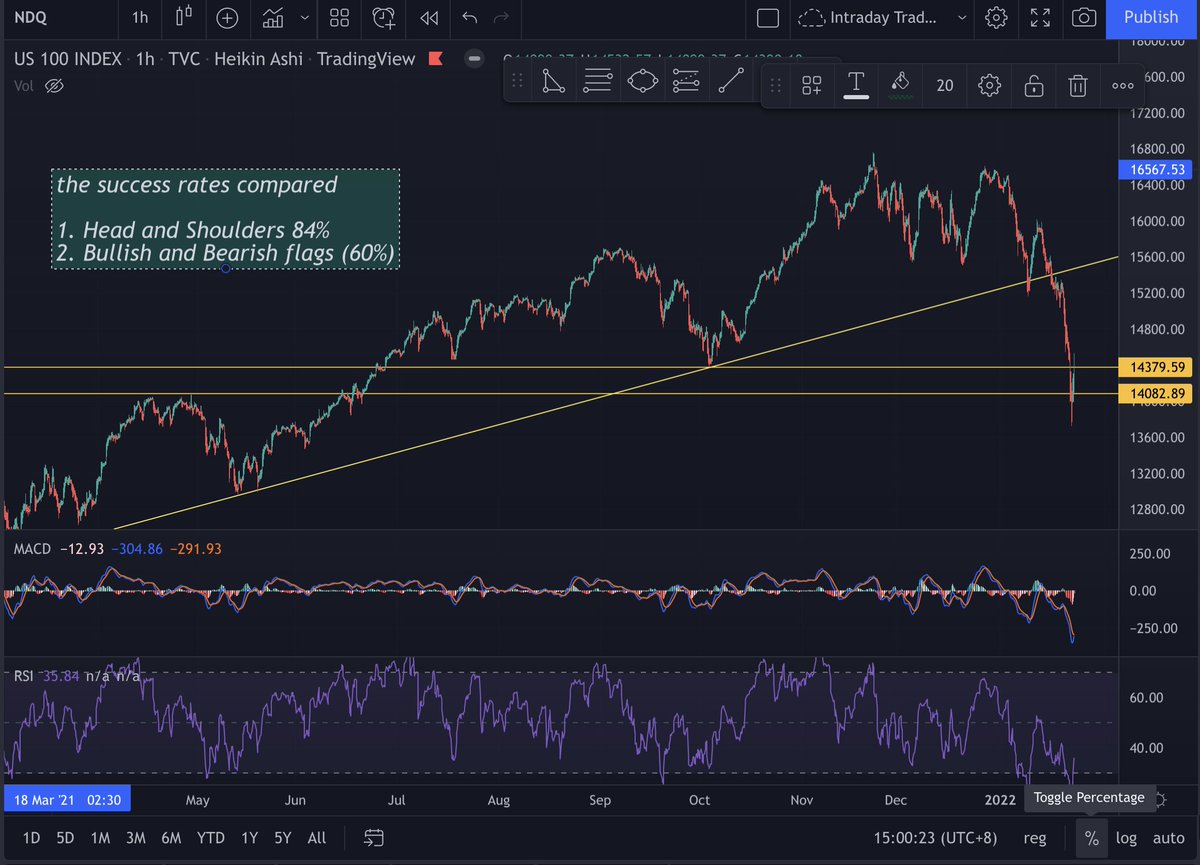Collapse the chart legend using the minus button
Image resolution: width=1200 pixels, height=865 pixels.
pyautogui.click(x=474, y=59)
